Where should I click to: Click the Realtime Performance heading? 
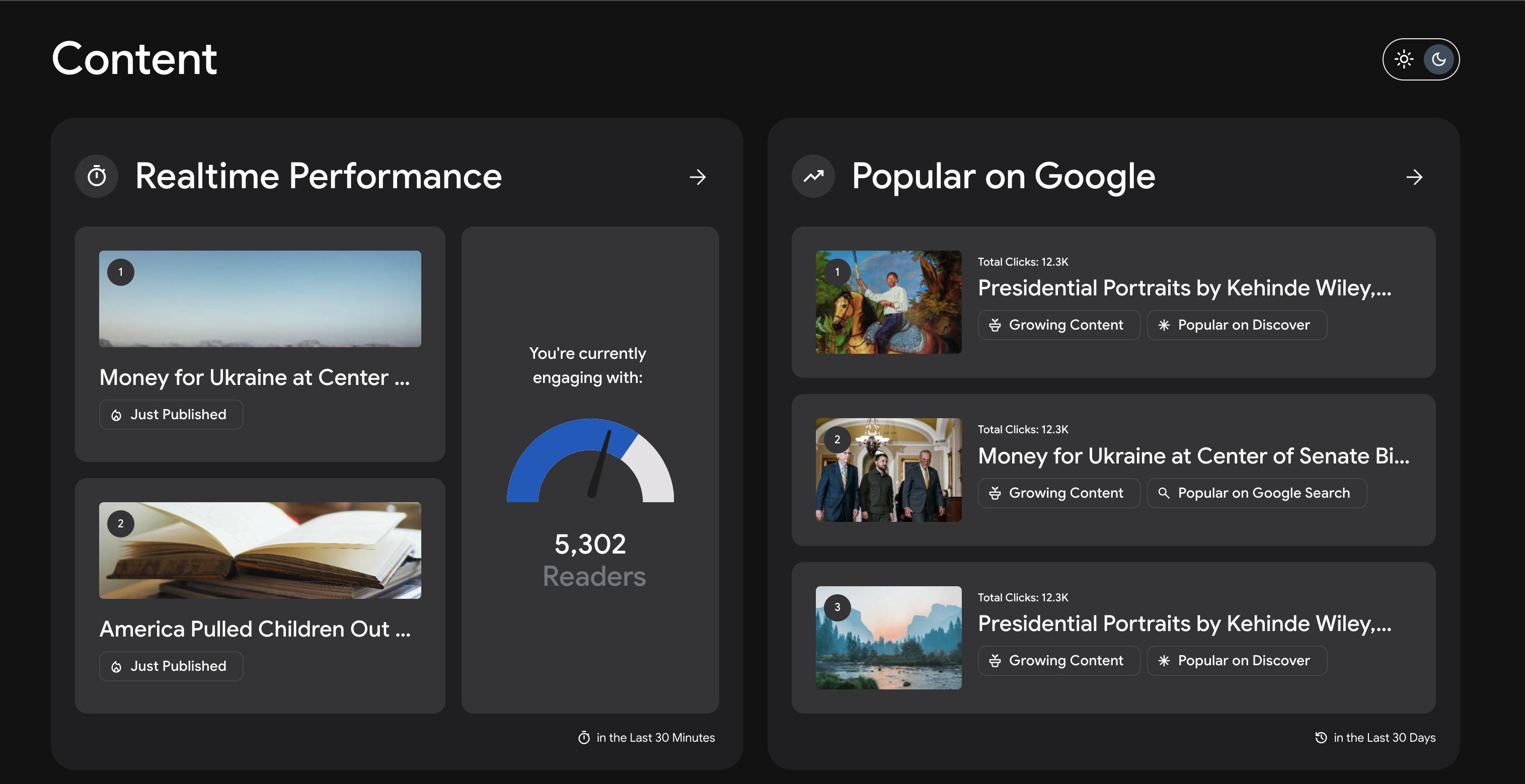(319, 176)
